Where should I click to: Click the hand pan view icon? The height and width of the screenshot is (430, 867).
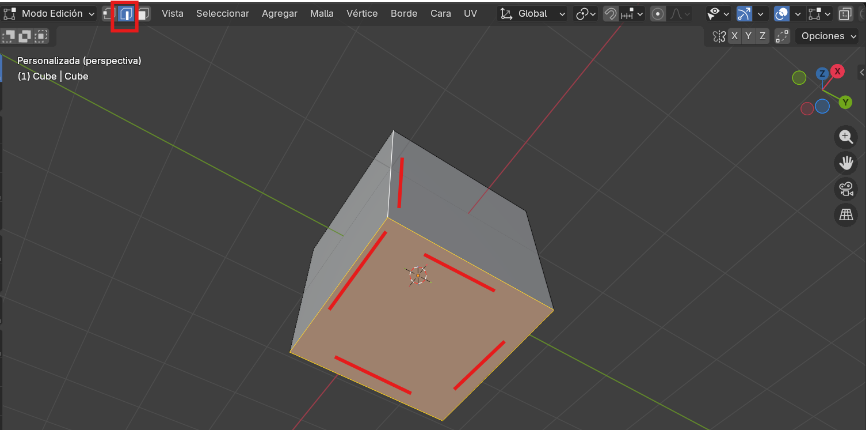tap(846, 163)
